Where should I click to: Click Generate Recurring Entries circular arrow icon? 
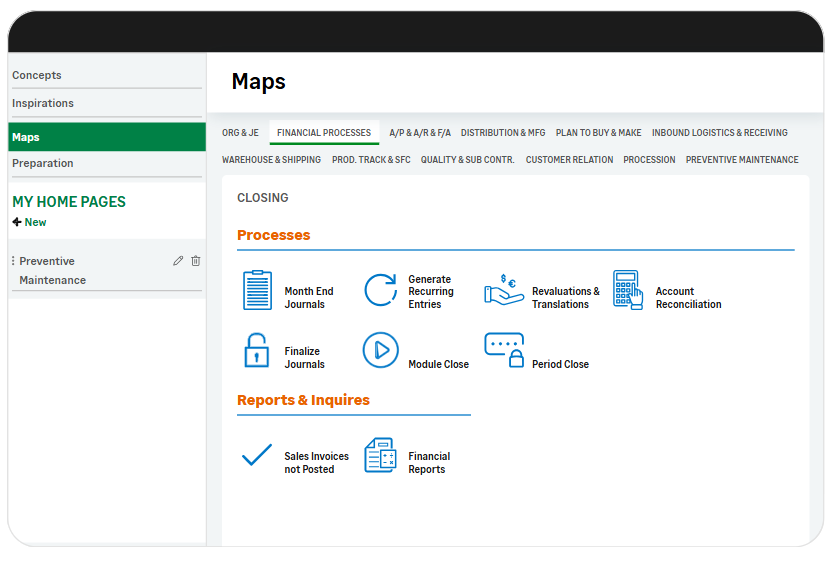click(x=380, y=290)
